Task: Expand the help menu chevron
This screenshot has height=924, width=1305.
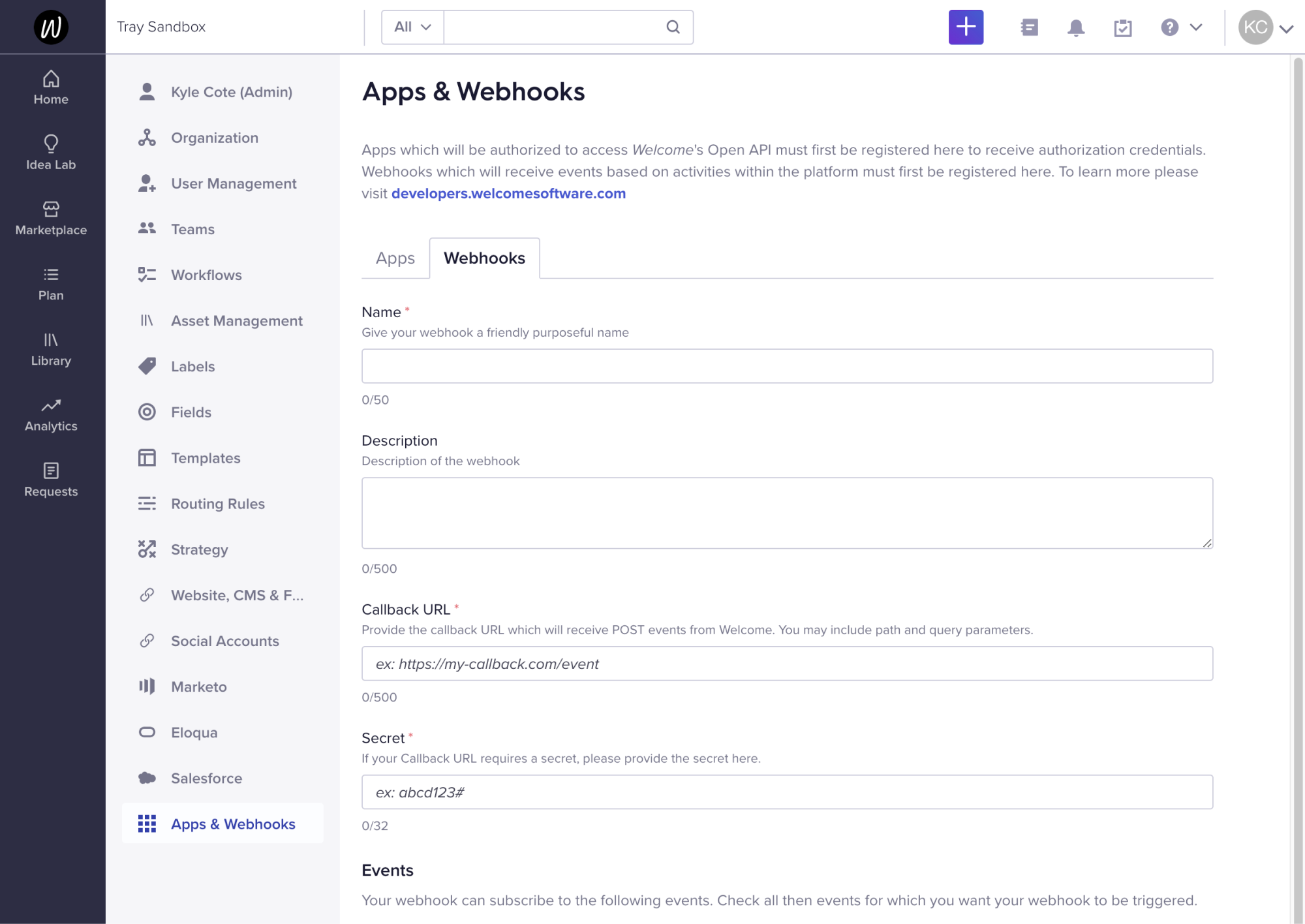Action: click(x=1196, y=27)
